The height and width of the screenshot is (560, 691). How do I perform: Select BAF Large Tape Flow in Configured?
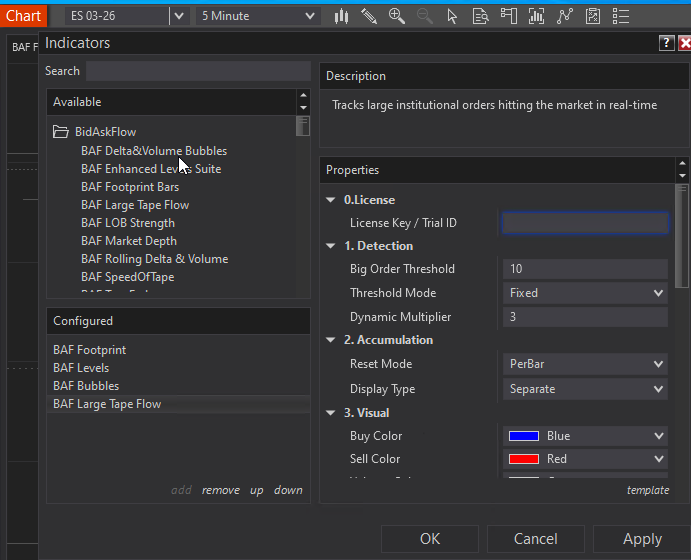point(107,404)
